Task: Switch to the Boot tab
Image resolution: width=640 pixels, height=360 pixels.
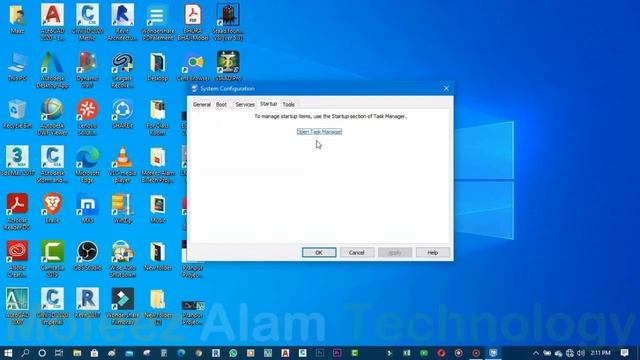Action: (x=221, y=104)
